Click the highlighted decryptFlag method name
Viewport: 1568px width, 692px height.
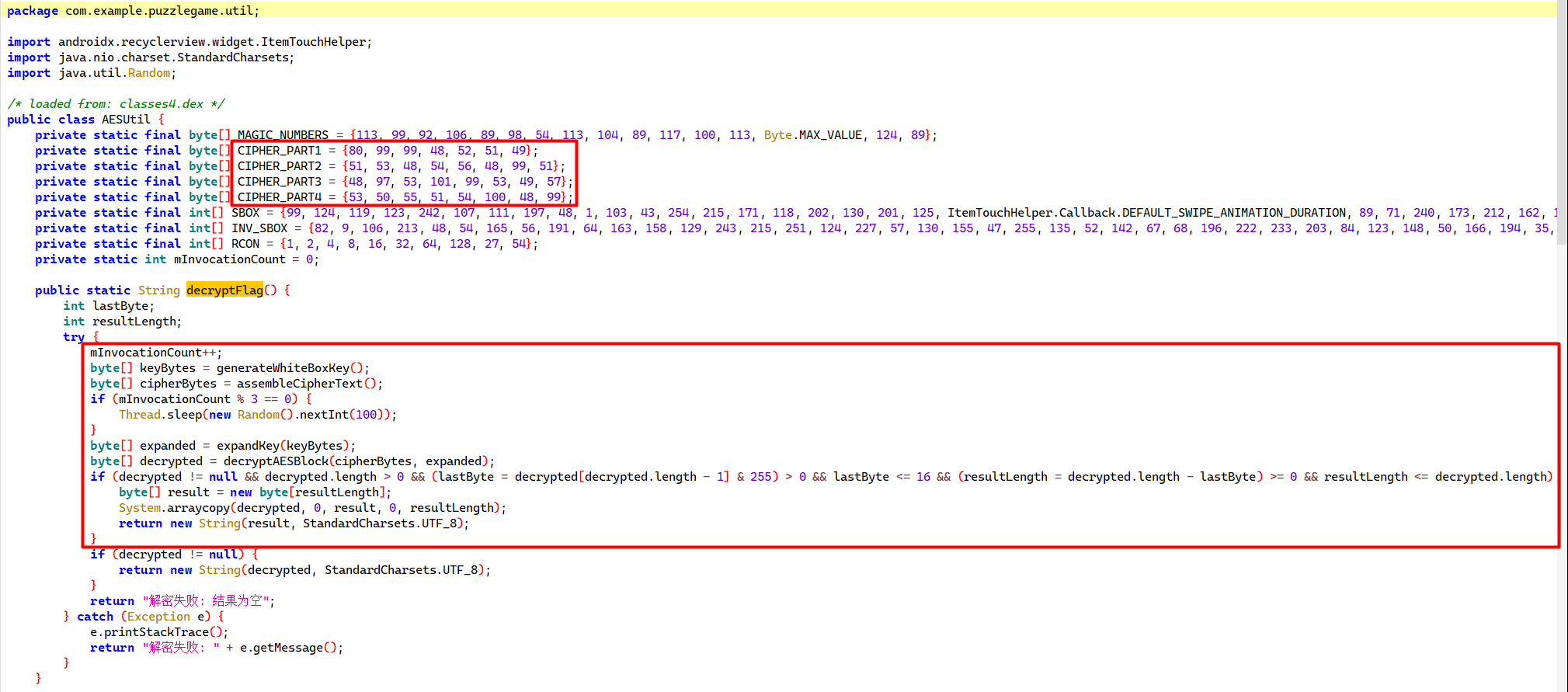224,290
